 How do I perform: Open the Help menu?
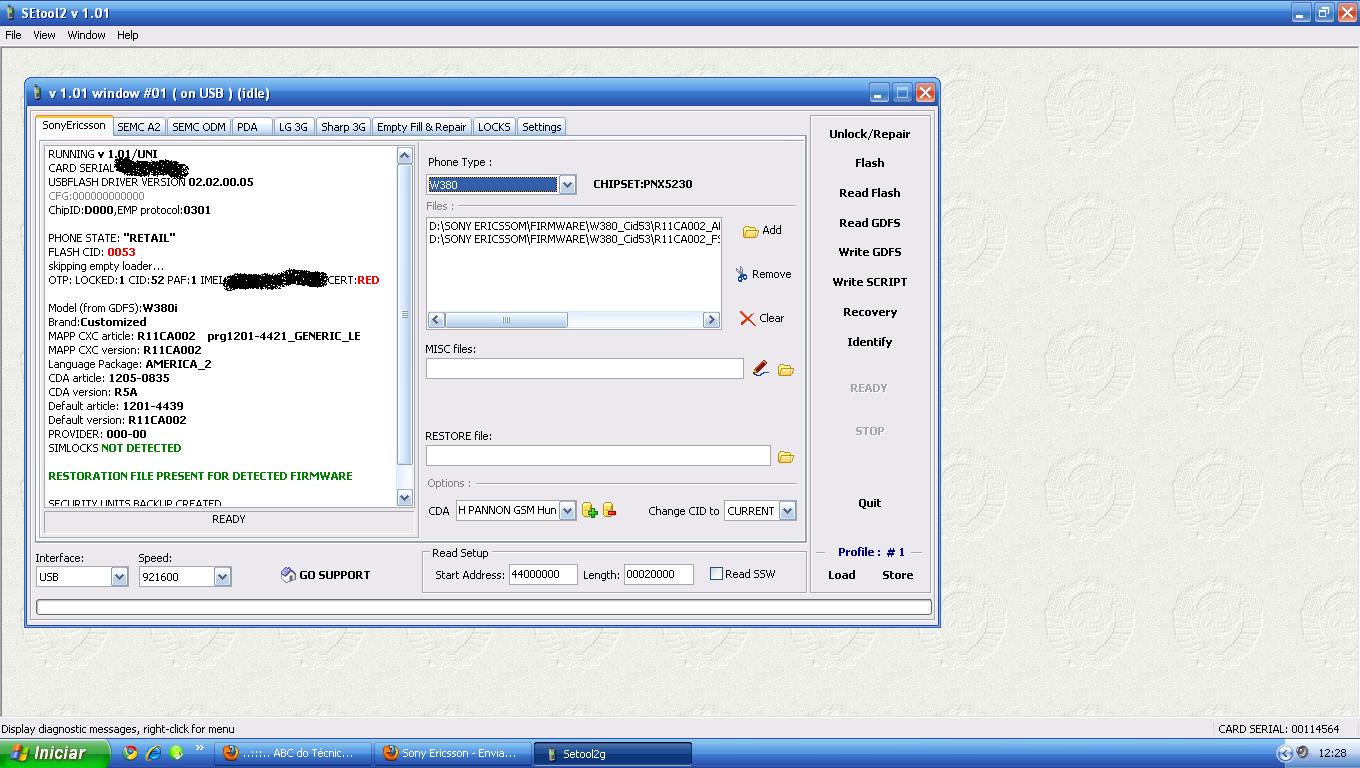pos(127,35)
